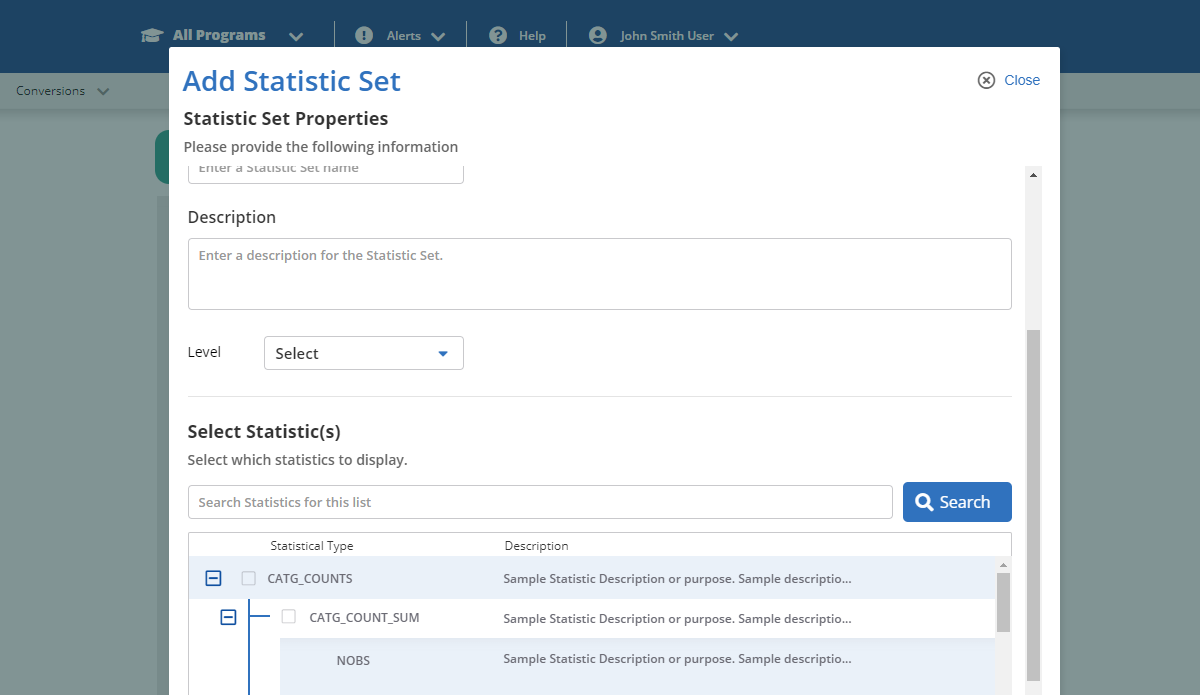Collapse the CATG_COUNTS tree node
The width and height of the screenshot is (1200, 695).
click(x=213, y=578)
